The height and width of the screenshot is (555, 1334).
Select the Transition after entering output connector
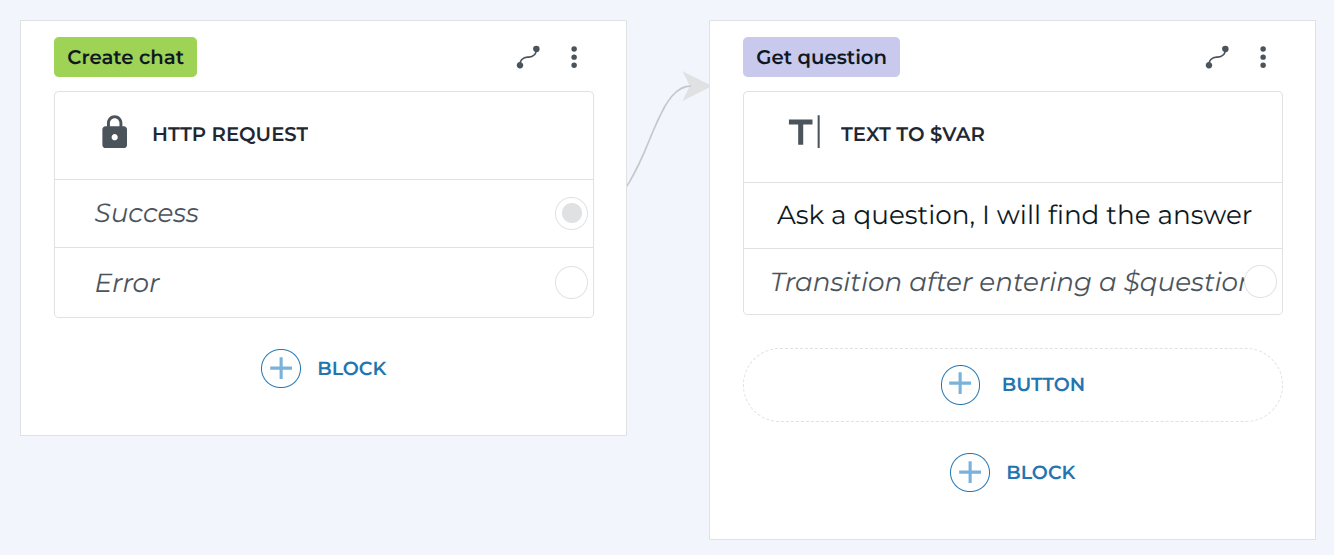coord(1261,282)
